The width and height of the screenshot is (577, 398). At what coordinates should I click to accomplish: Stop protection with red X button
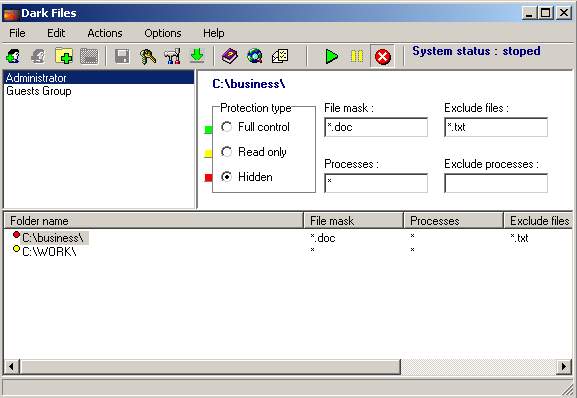383,57
